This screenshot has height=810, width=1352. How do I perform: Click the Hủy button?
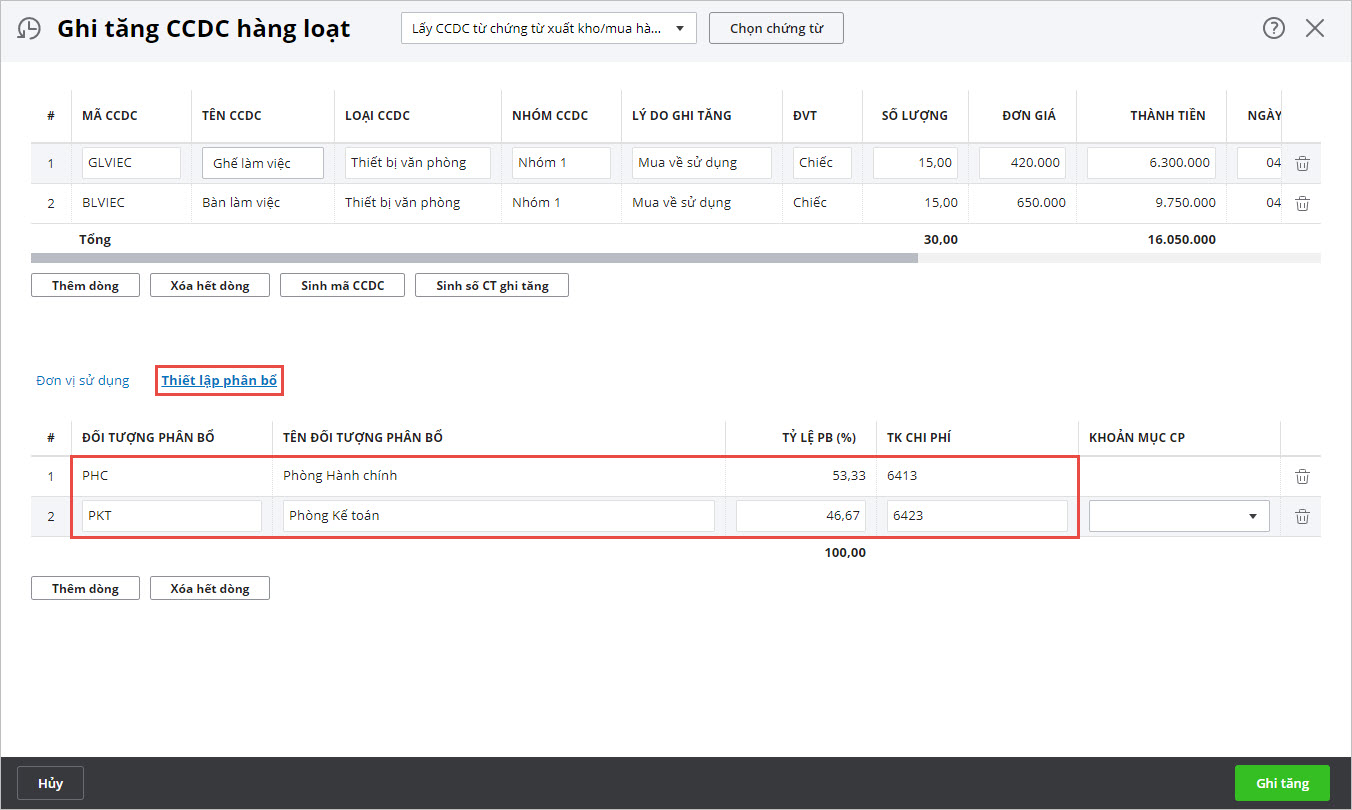[50, 783]
